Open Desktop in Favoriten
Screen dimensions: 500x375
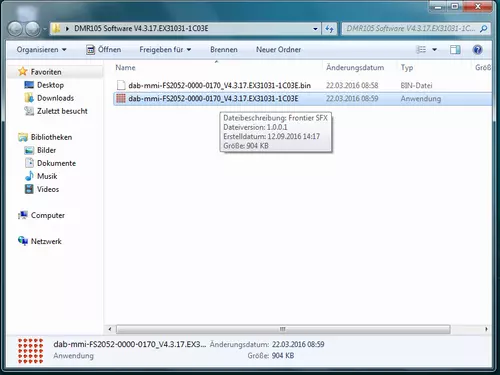click(50, 85)
